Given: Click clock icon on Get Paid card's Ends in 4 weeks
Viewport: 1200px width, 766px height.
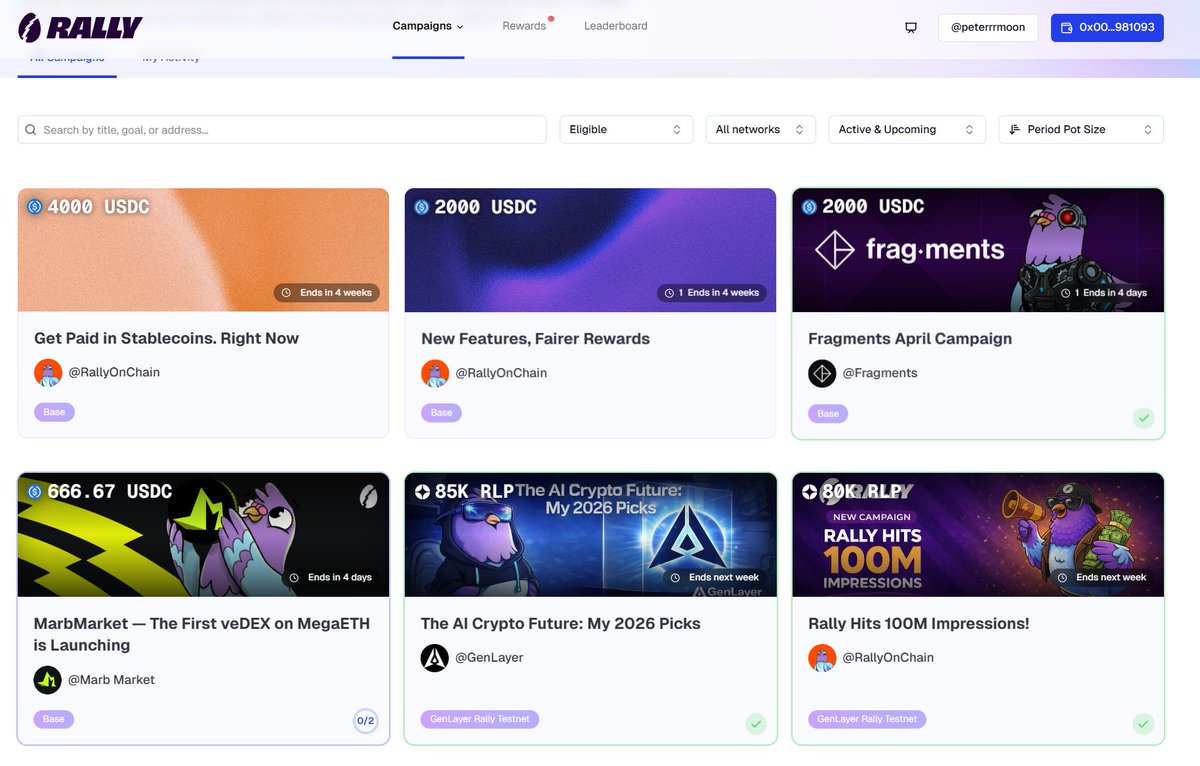Looking at the screenshot, I should [287, 293].
